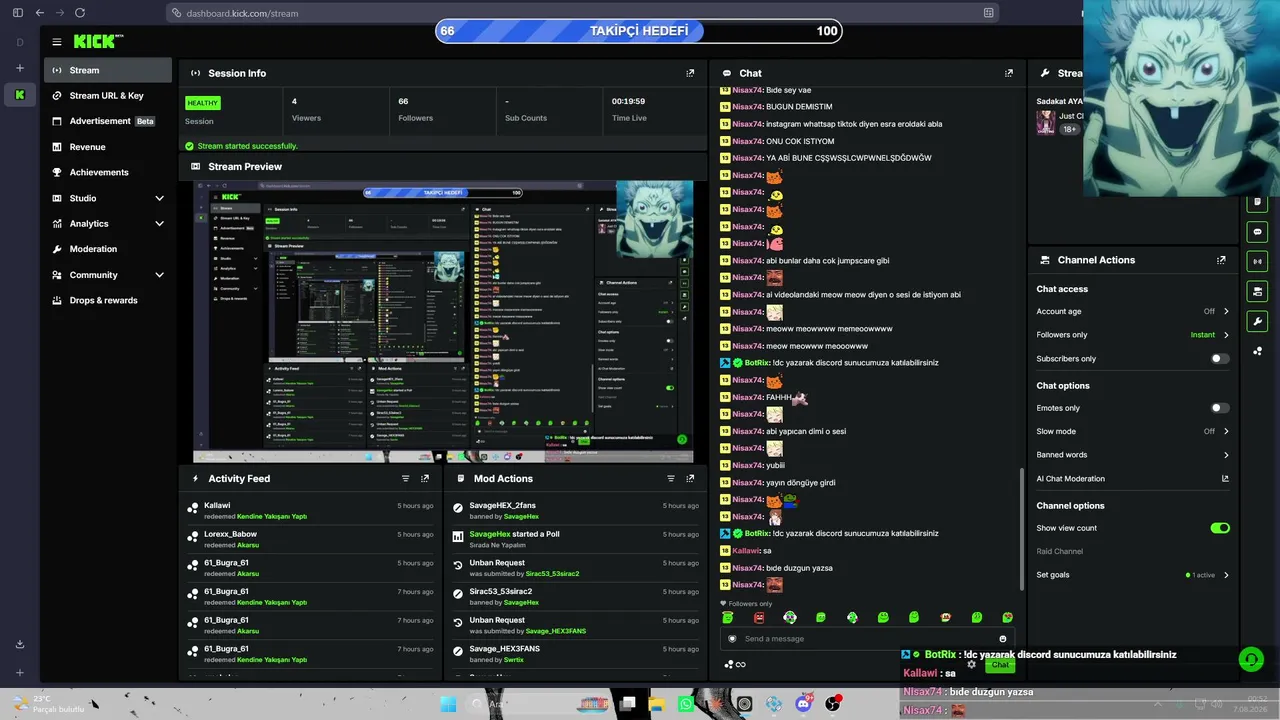Open WhatsApp from the taskbar
1280x720 pixels.
pos(686,704)
